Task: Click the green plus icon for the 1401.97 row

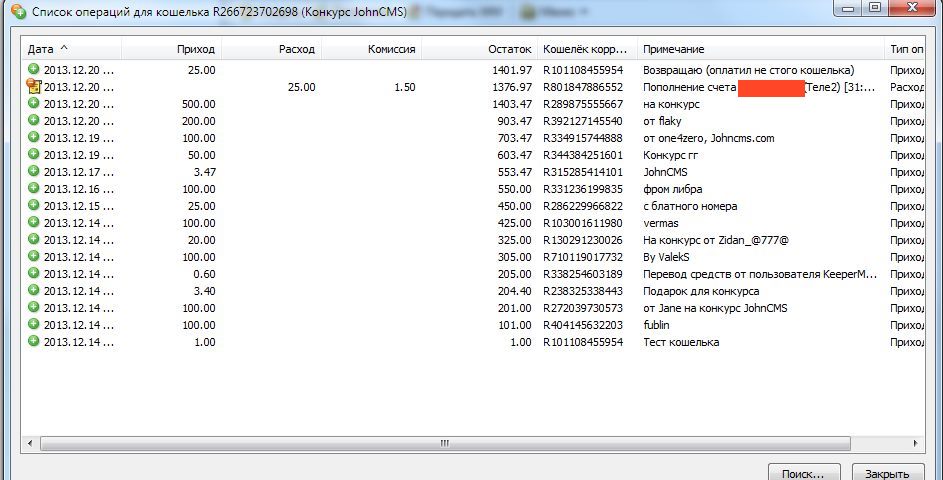Action: (34, 69)
